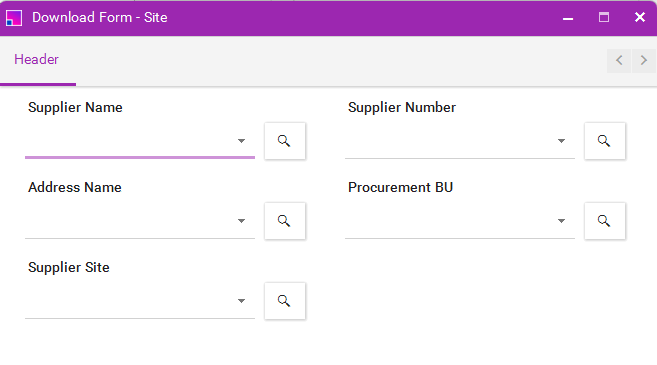This screenshot has height=365, width=657.
Task: Minimize the Download Form window
Action: coord(568,18)
